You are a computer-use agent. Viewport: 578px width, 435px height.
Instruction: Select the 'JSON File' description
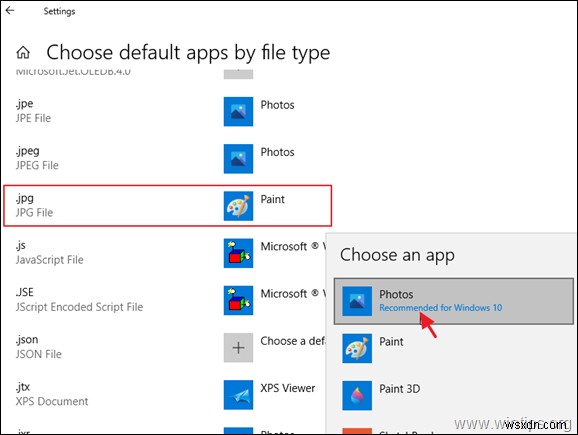pyautogui.click(x=38, y=354)
